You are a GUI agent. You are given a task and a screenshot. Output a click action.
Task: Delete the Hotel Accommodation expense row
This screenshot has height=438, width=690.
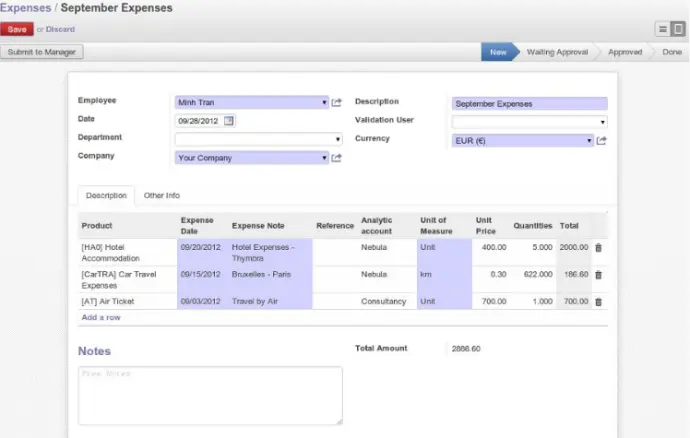(598, 247)
